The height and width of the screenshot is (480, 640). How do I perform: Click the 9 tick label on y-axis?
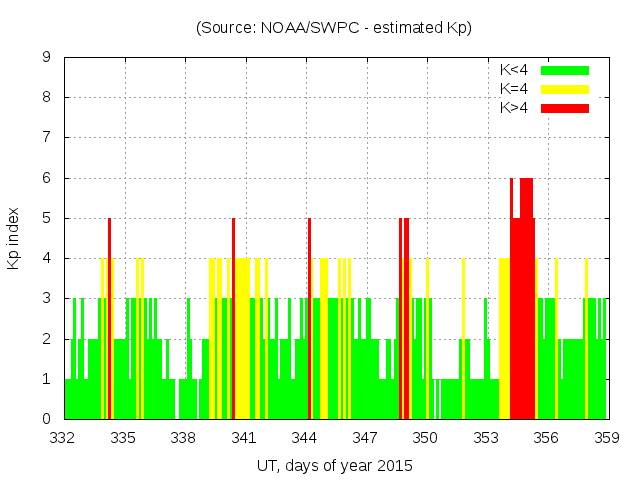[46, 57]
